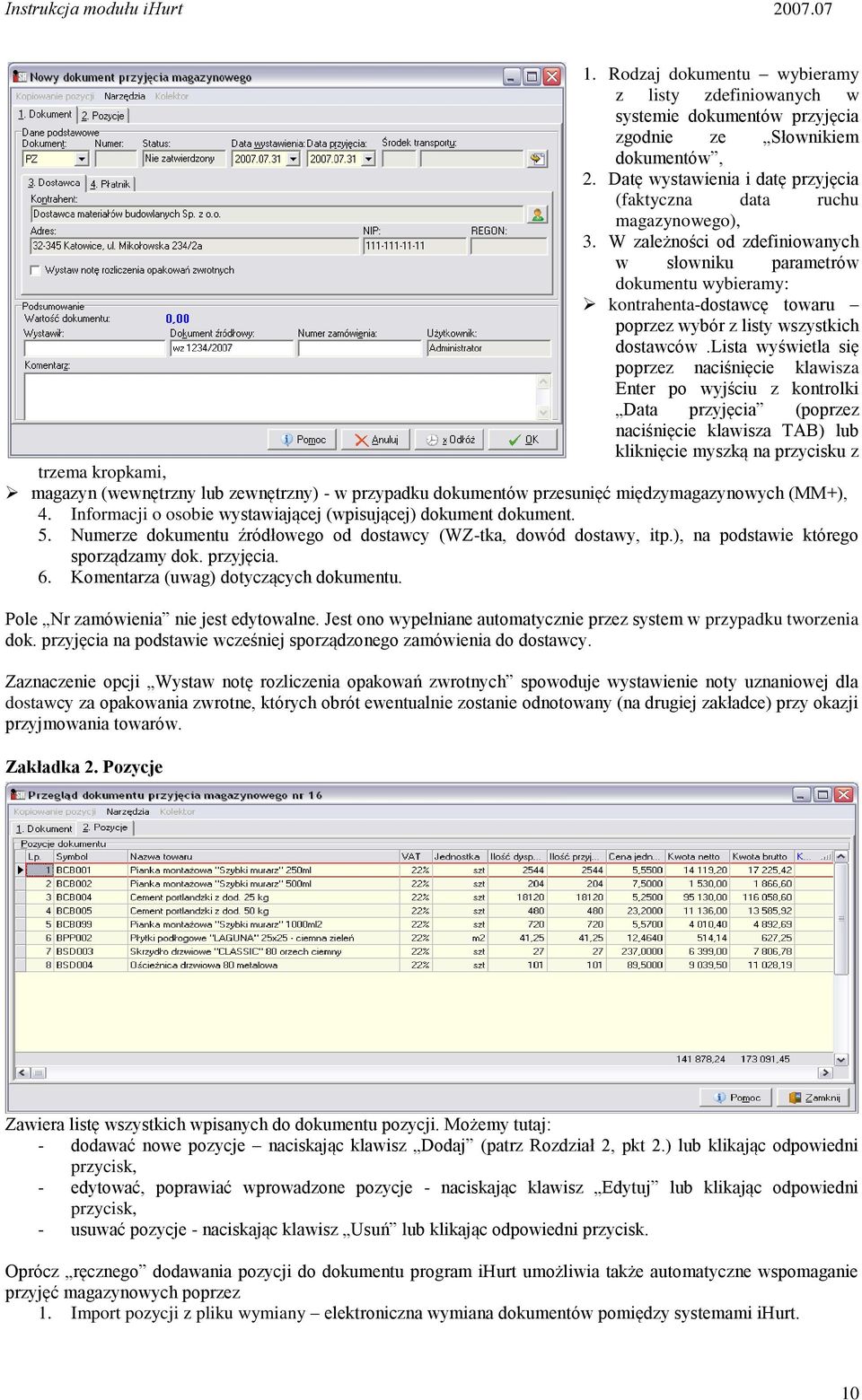Screen dimensions: 862x1400
Task: Select the '3. Dostawca' tab
Action: [54, 182]
